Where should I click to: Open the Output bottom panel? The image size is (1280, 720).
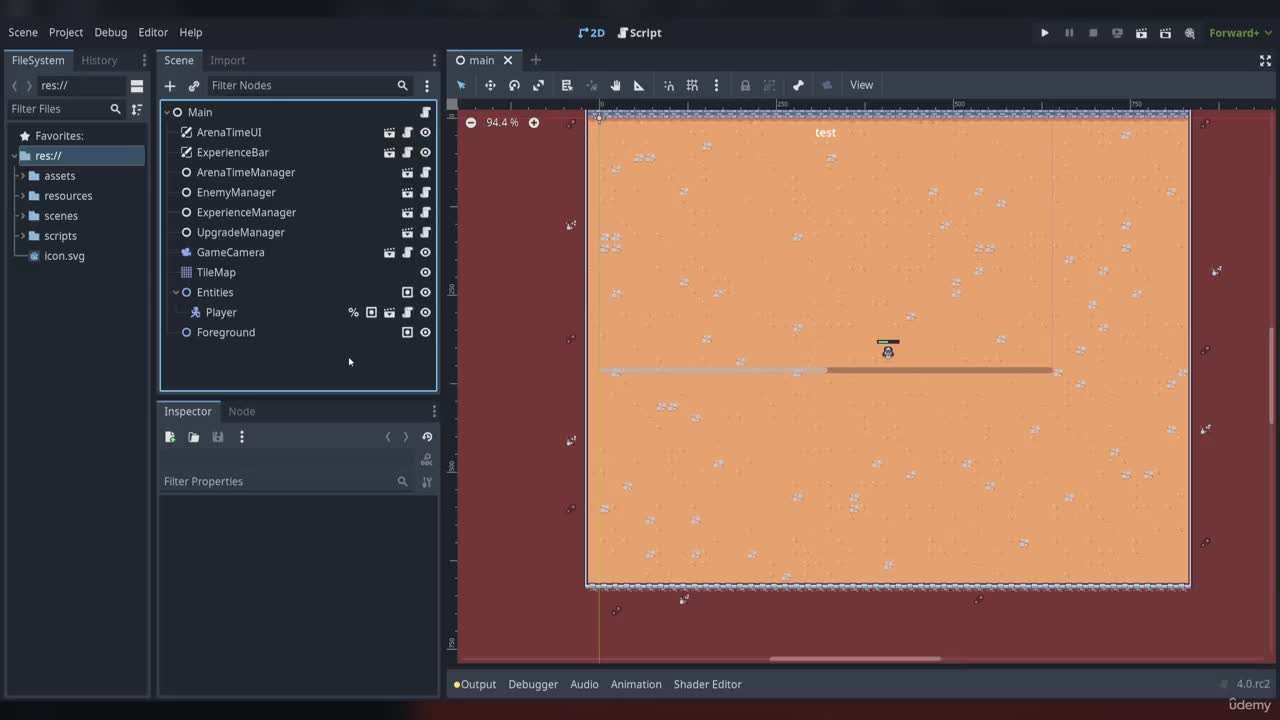click(x=475, y=684)
